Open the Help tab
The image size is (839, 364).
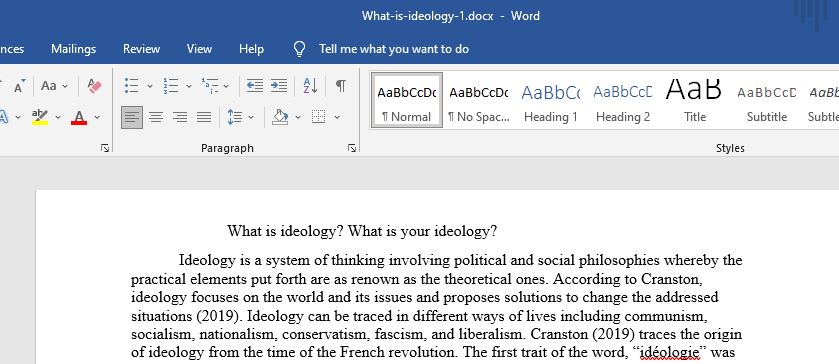251,49
